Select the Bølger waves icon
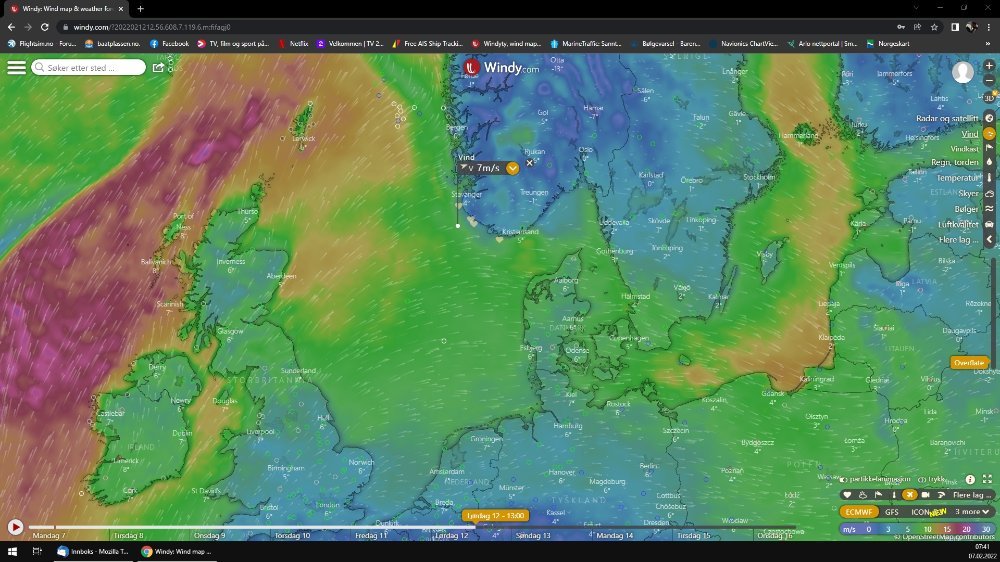The height and width of the screenshot is (562, 1000). (989, 209)
